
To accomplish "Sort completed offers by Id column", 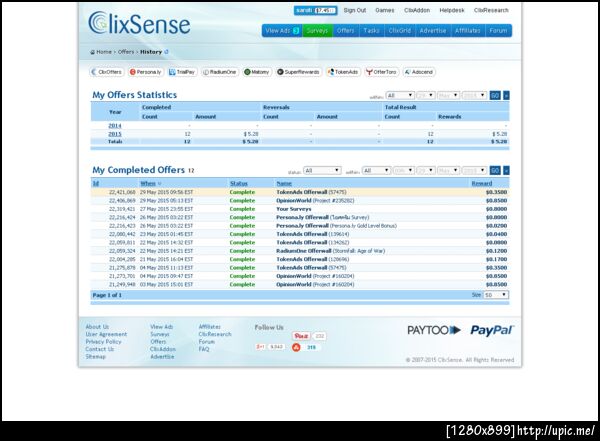I will tap(96, 183).
